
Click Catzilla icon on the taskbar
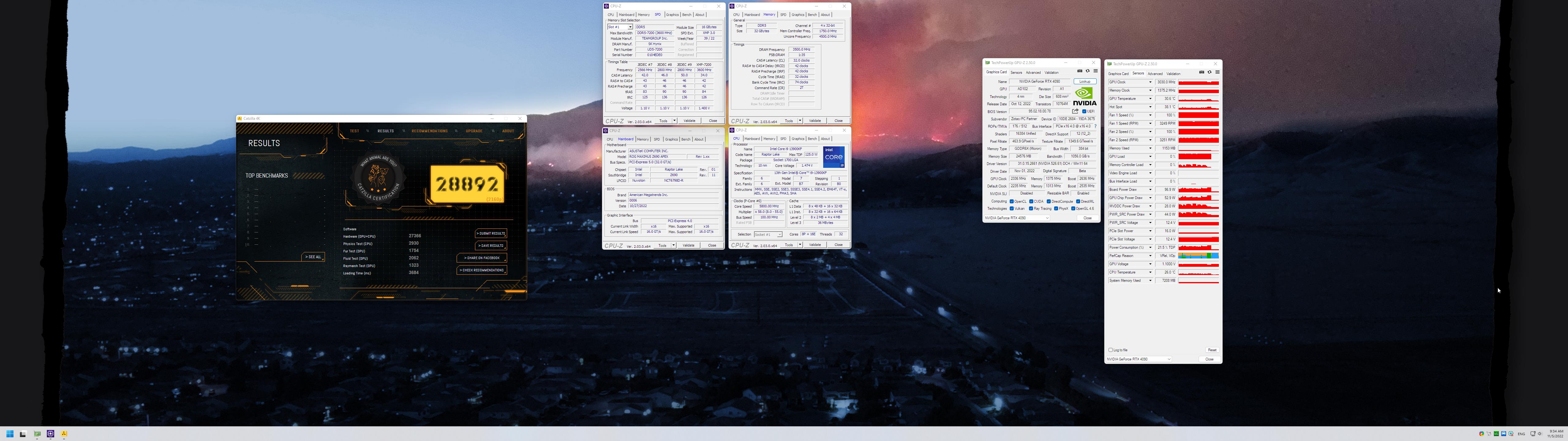point(64,434)
